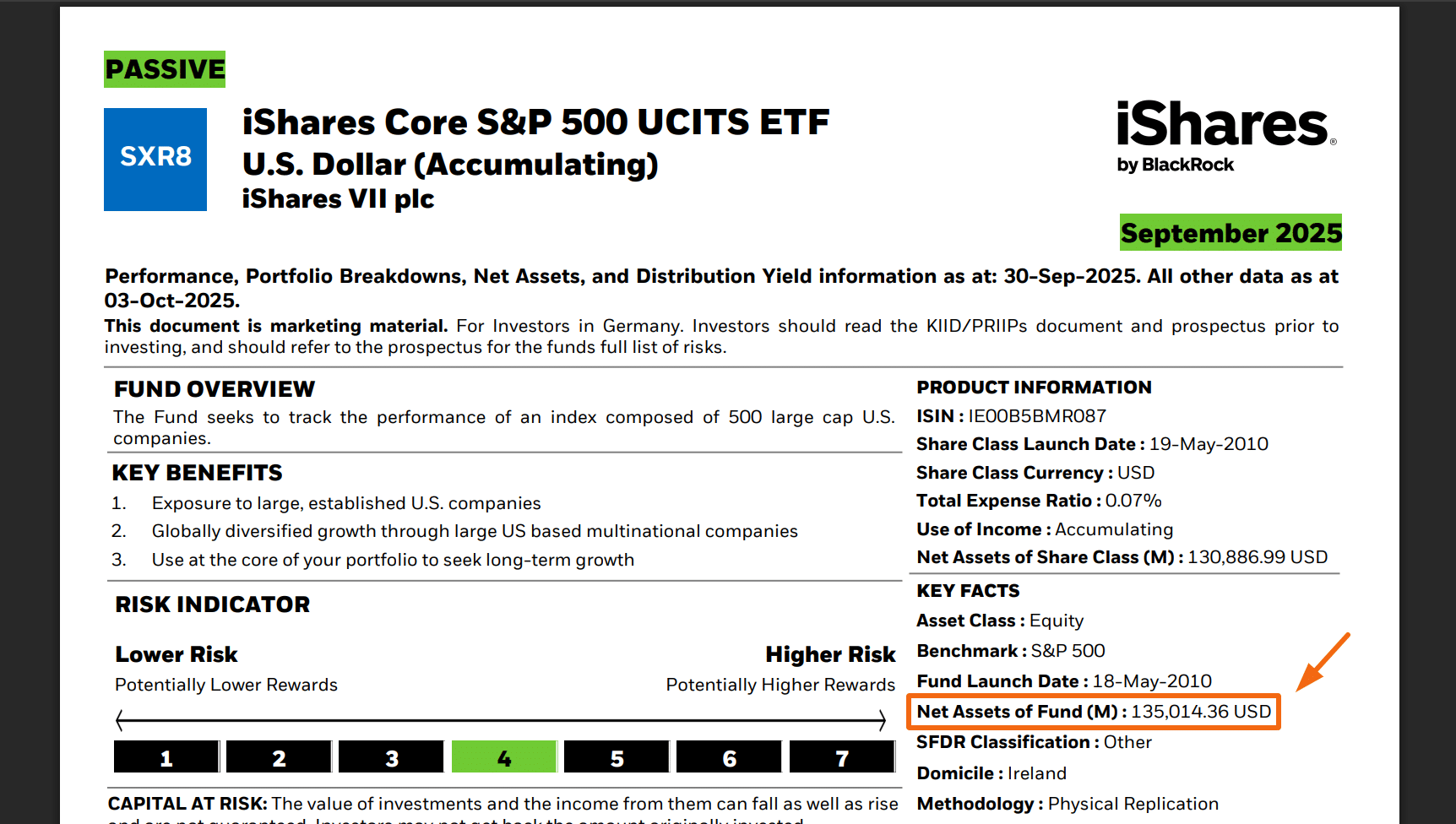
Task: Click the green September 2025 date label
Action: coord(1231,233)
